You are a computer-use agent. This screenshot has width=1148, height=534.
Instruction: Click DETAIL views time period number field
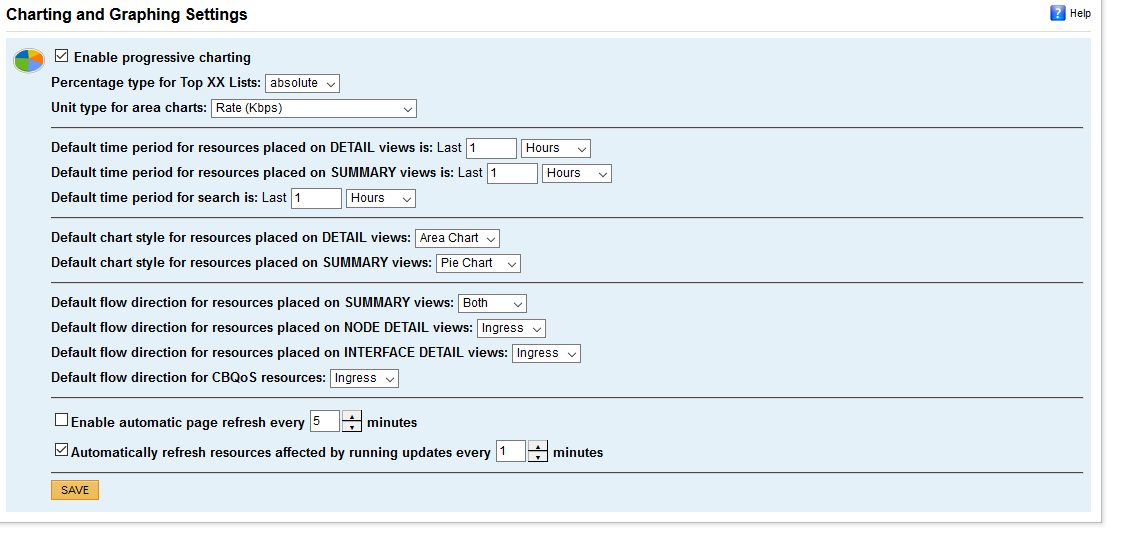pyautogui.click(x=491, y=148)
